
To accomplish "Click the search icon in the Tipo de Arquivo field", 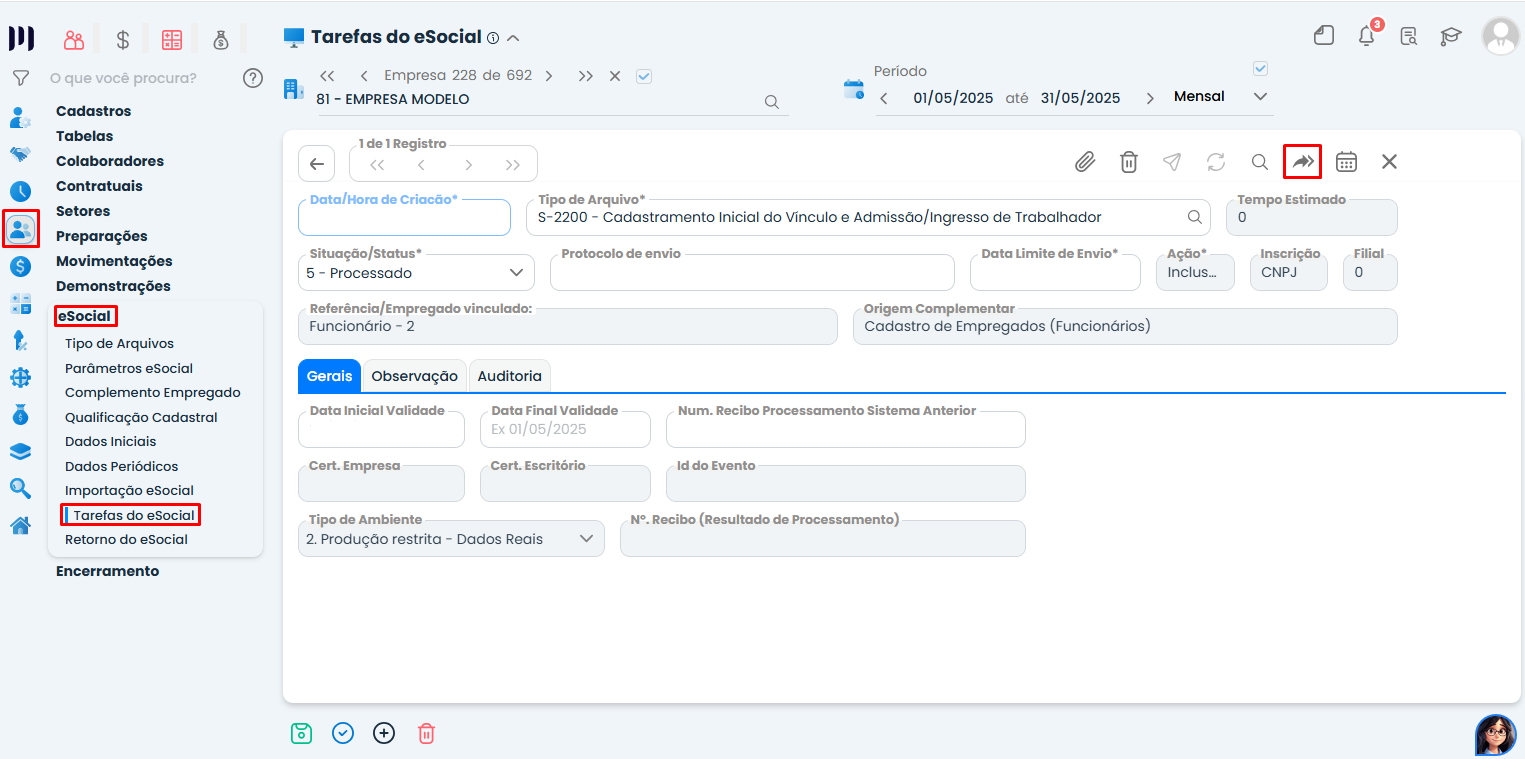I will (1195, 217).
